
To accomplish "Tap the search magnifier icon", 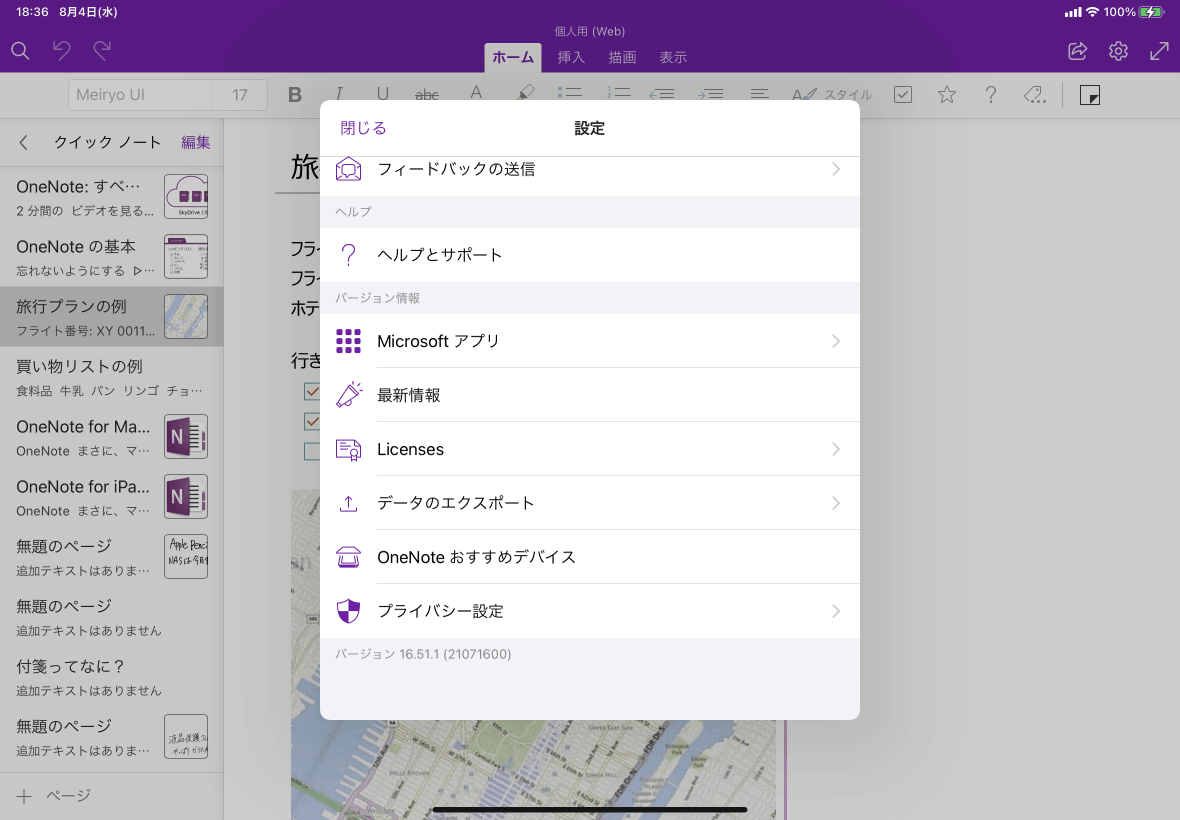I will (x=20, y=51).
